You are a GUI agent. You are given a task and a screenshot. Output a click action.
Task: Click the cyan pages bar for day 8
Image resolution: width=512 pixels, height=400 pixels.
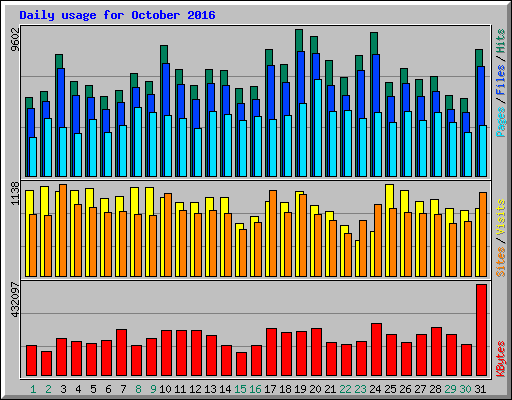(x=138, y=142)
